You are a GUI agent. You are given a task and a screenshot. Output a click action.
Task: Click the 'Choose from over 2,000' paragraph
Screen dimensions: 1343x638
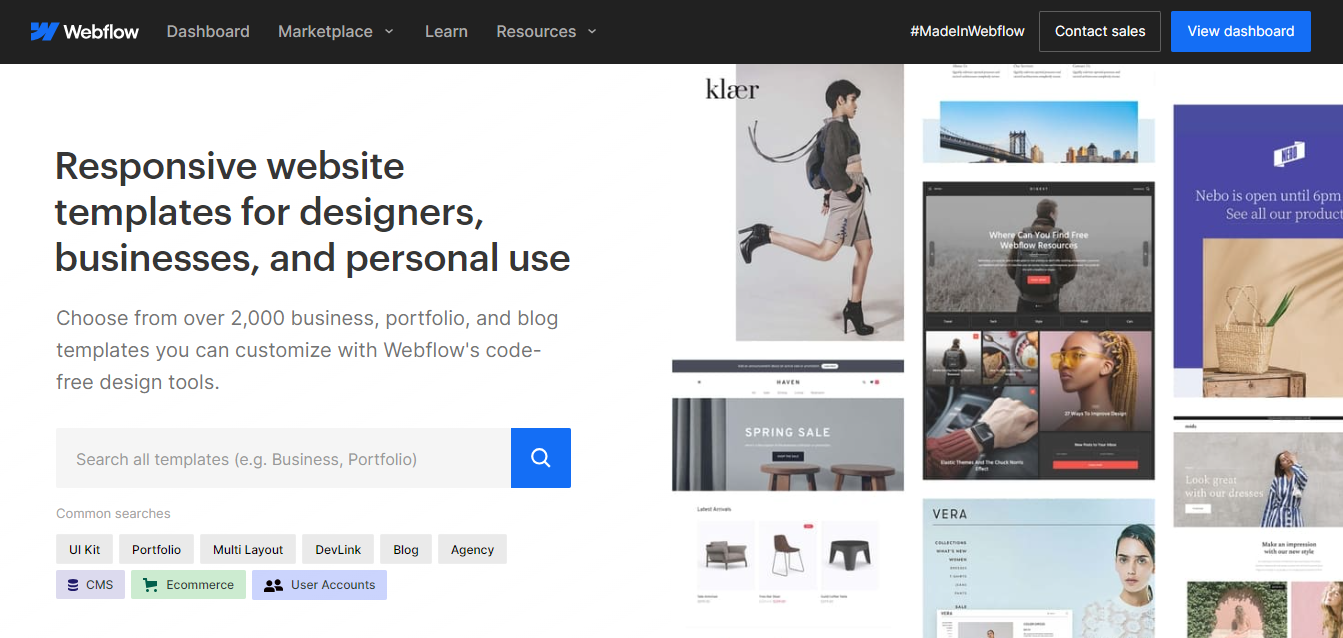(307, 350)
